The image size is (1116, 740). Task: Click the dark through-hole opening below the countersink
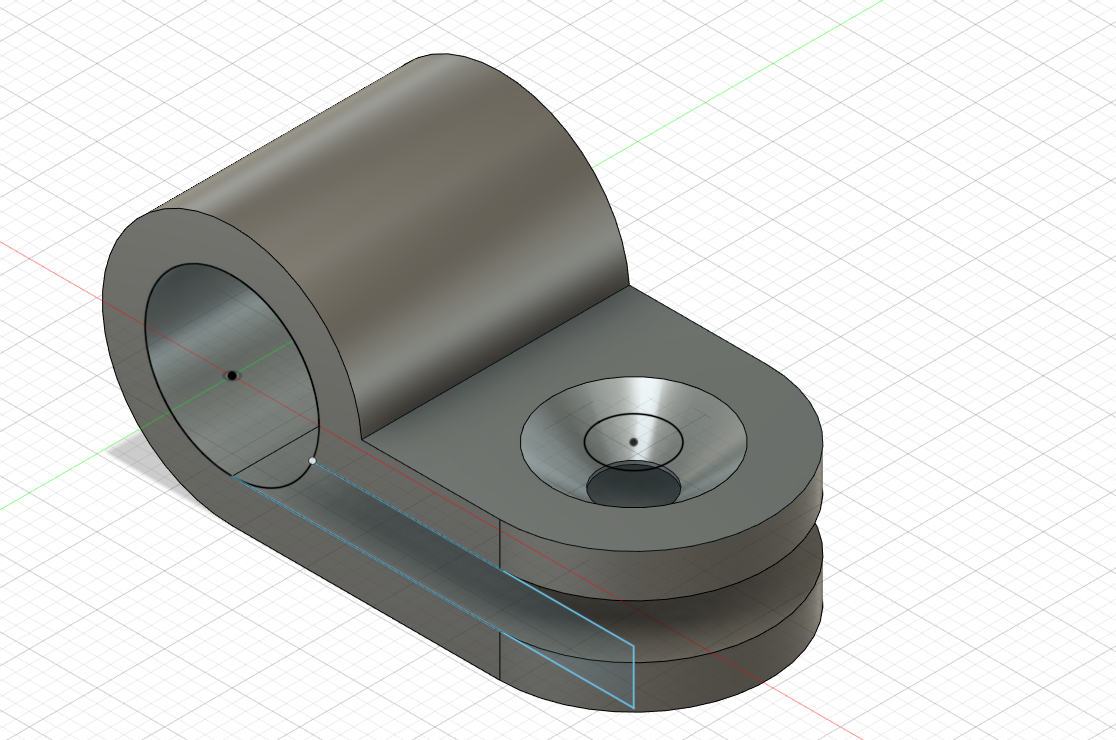pyautogui.click(x=633, y=487)
